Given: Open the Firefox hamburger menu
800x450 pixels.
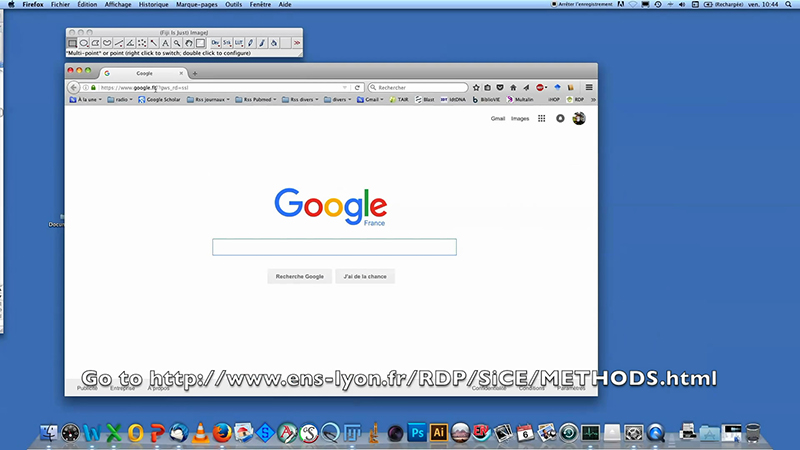Looking at the screenshot, I should pyautogui.click(x=589, y=88).
